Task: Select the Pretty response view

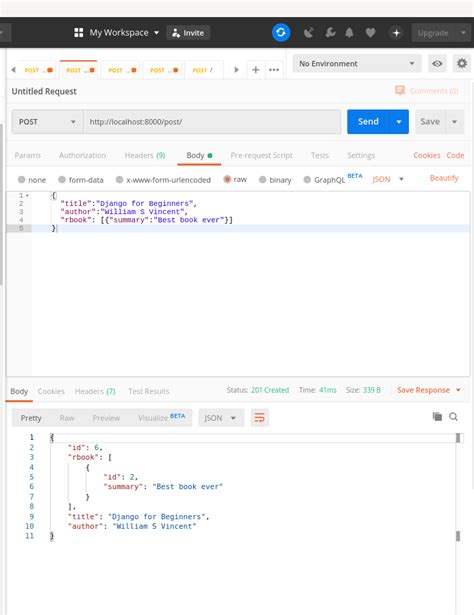Action: (x=31, y=418)
